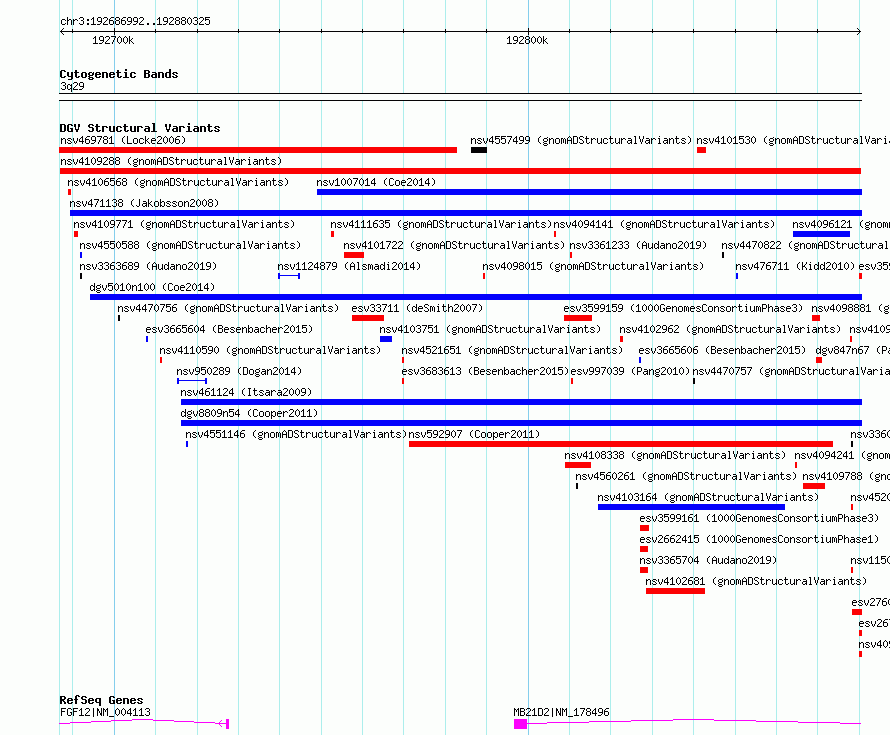Click esv33711 (deSmith2007) red bar

pos(368,318)
